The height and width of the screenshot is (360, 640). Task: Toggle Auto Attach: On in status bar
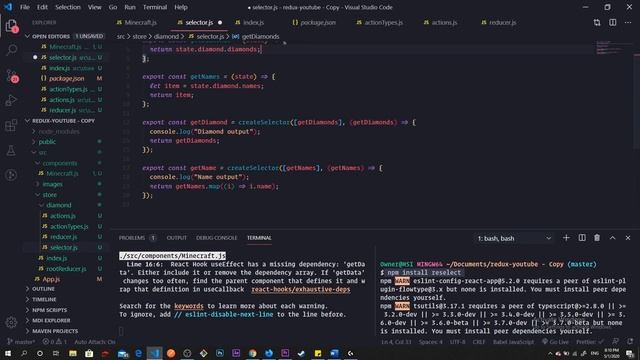point(95,342)
